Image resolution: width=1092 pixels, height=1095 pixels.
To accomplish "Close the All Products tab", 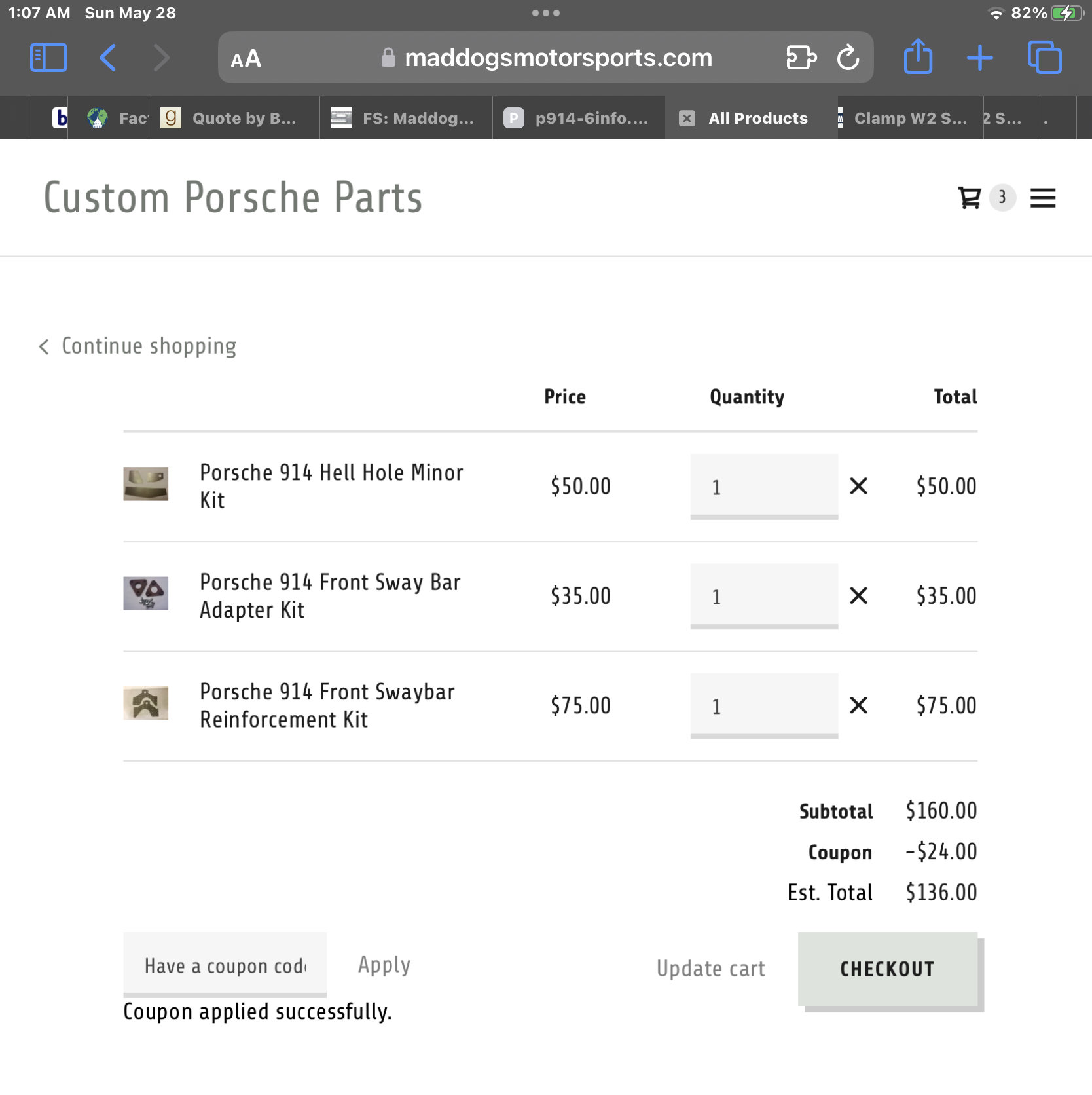I will click(686, 119).
